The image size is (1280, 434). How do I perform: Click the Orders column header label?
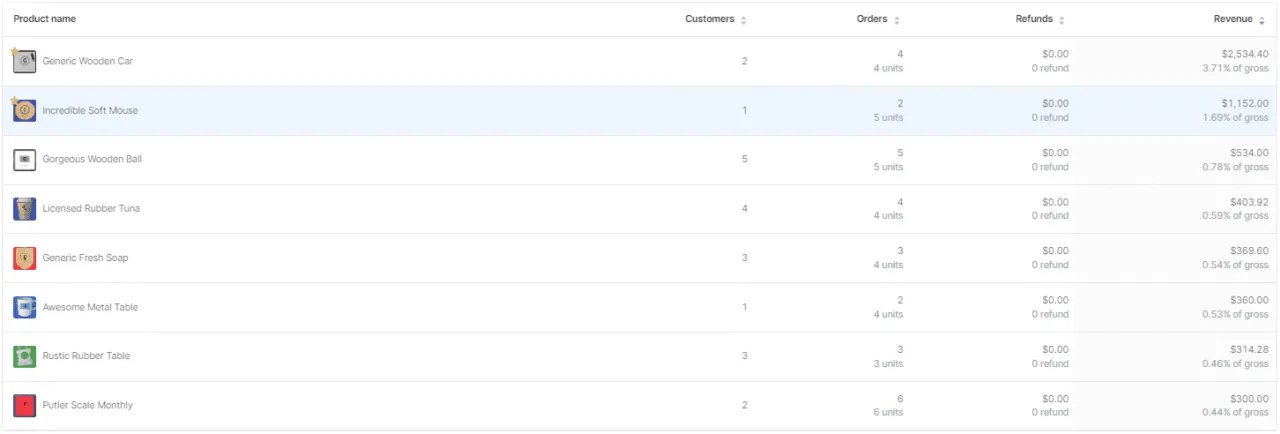(872, 19)
